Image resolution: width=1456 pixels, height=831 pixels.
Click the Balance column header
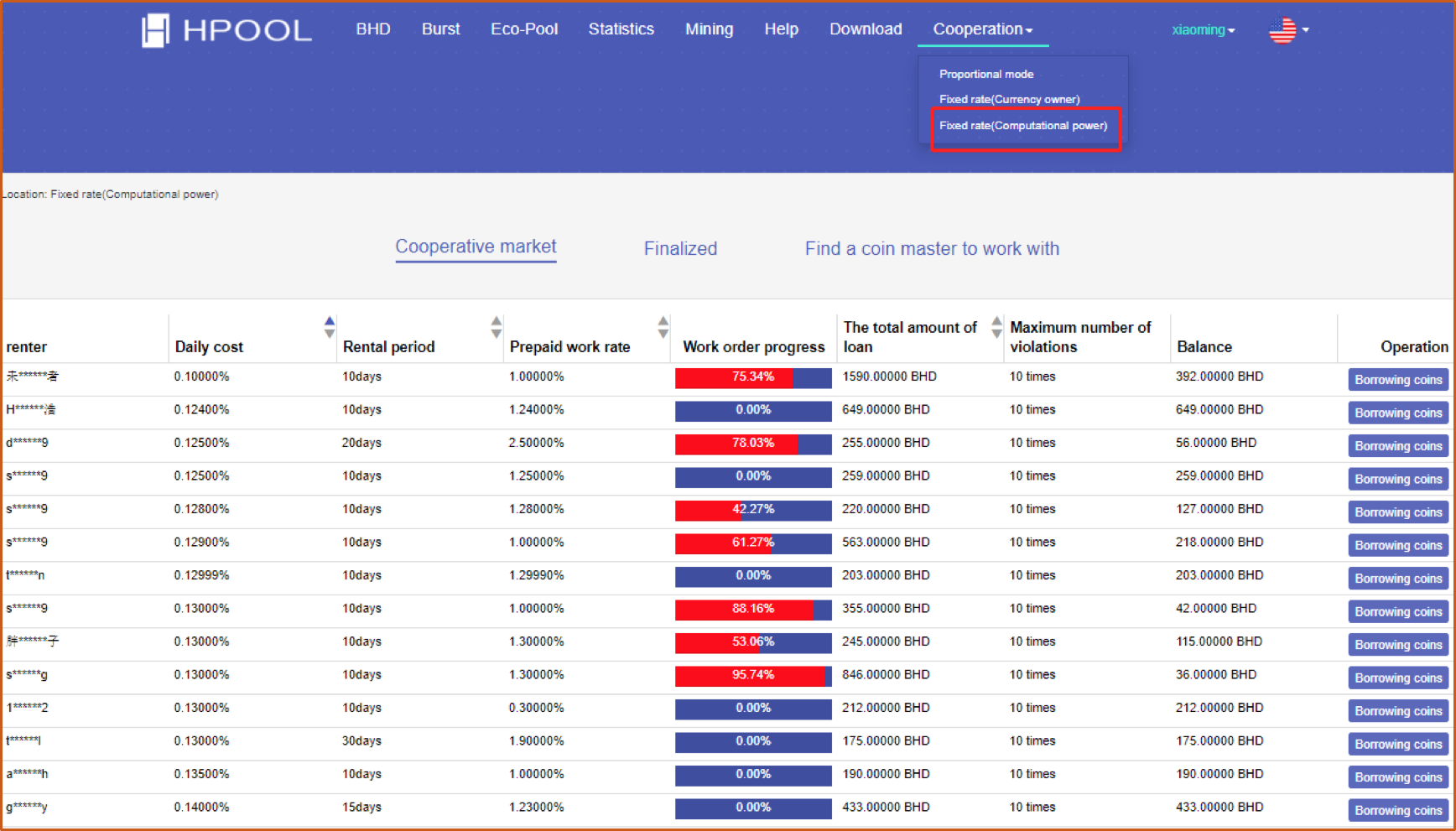point(1204,347)
